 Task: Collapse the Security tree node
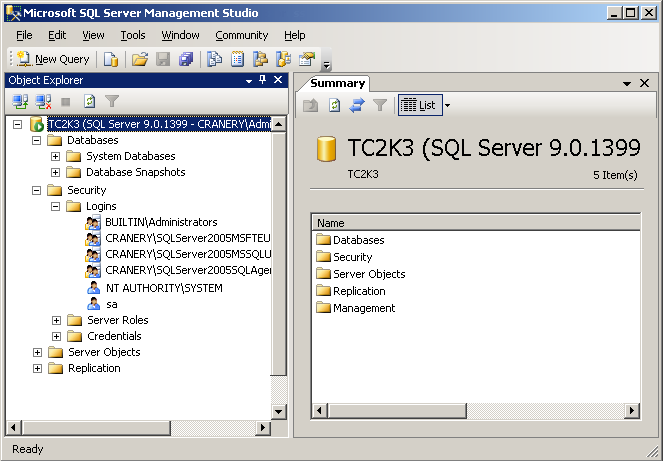coord(36,190)
